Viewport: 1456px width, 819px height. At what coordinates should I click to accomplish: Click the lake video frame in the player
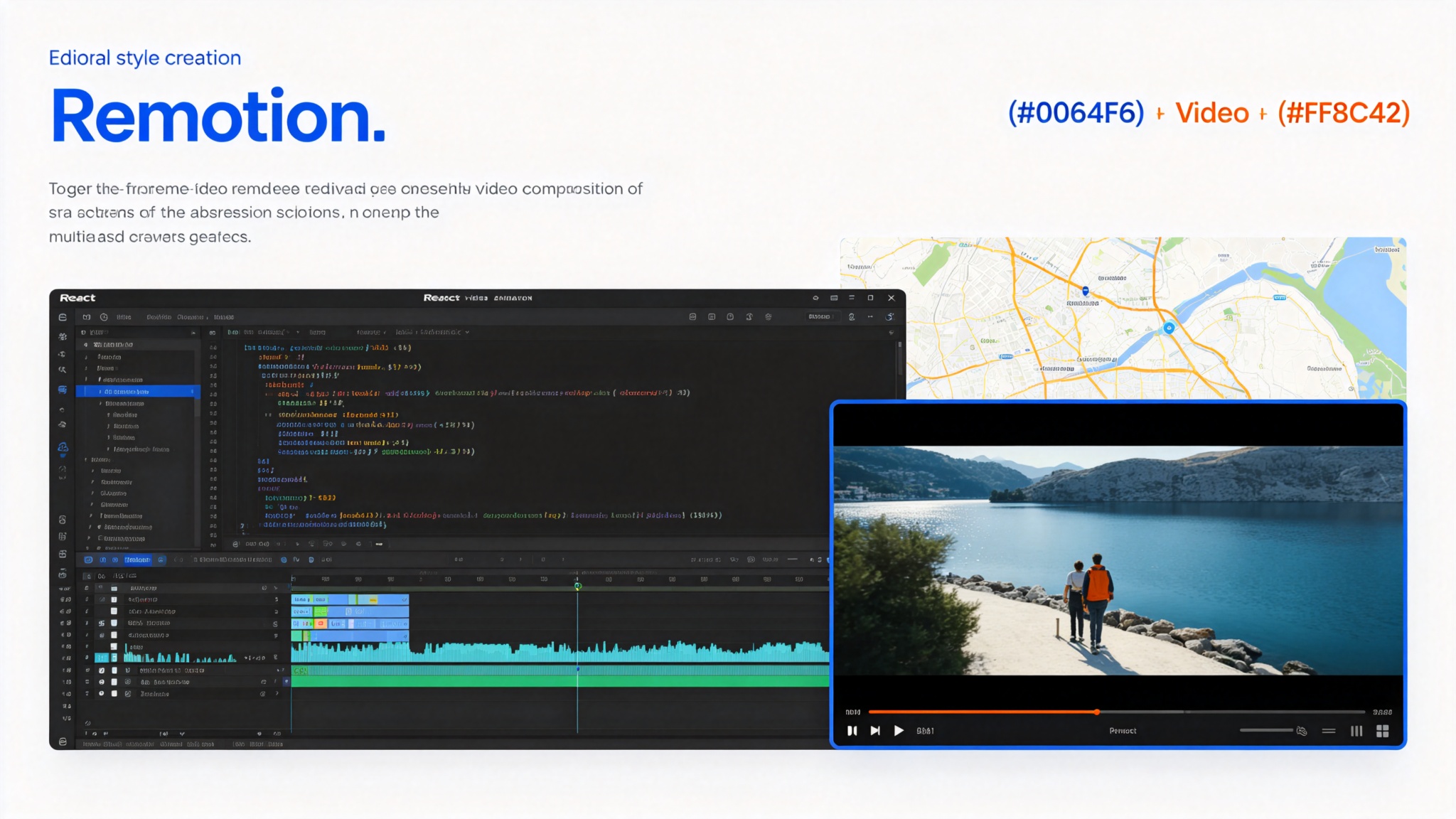(x=1118, y=560)
